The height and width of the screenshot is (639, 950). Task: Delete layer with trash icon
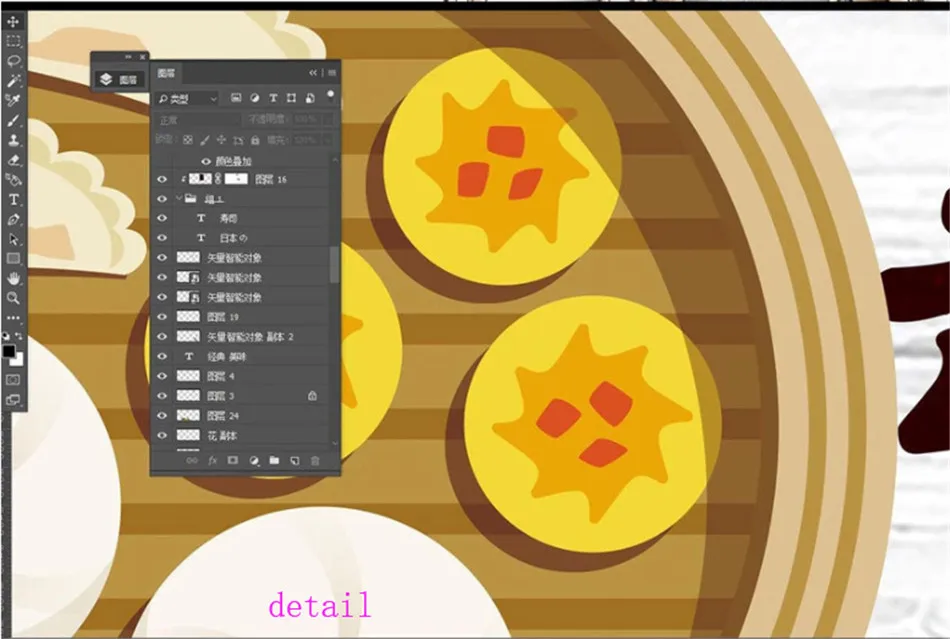315,461
